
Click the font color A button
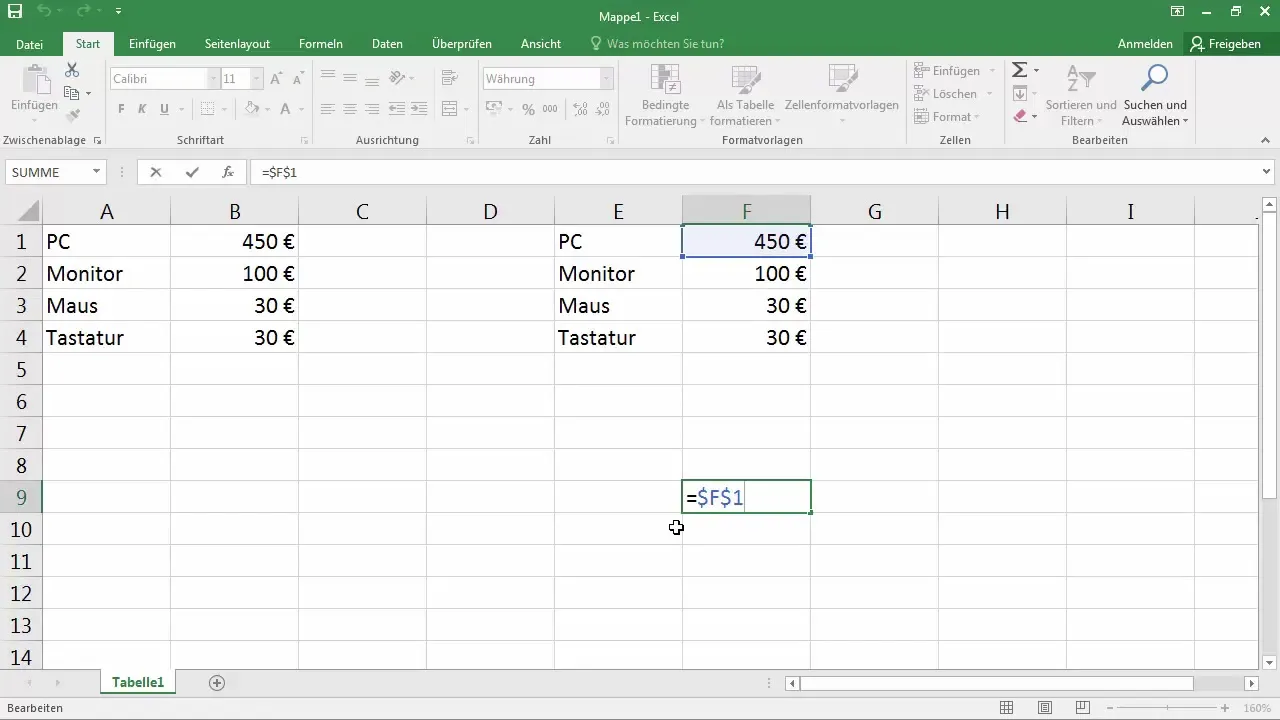click(285, 109)
